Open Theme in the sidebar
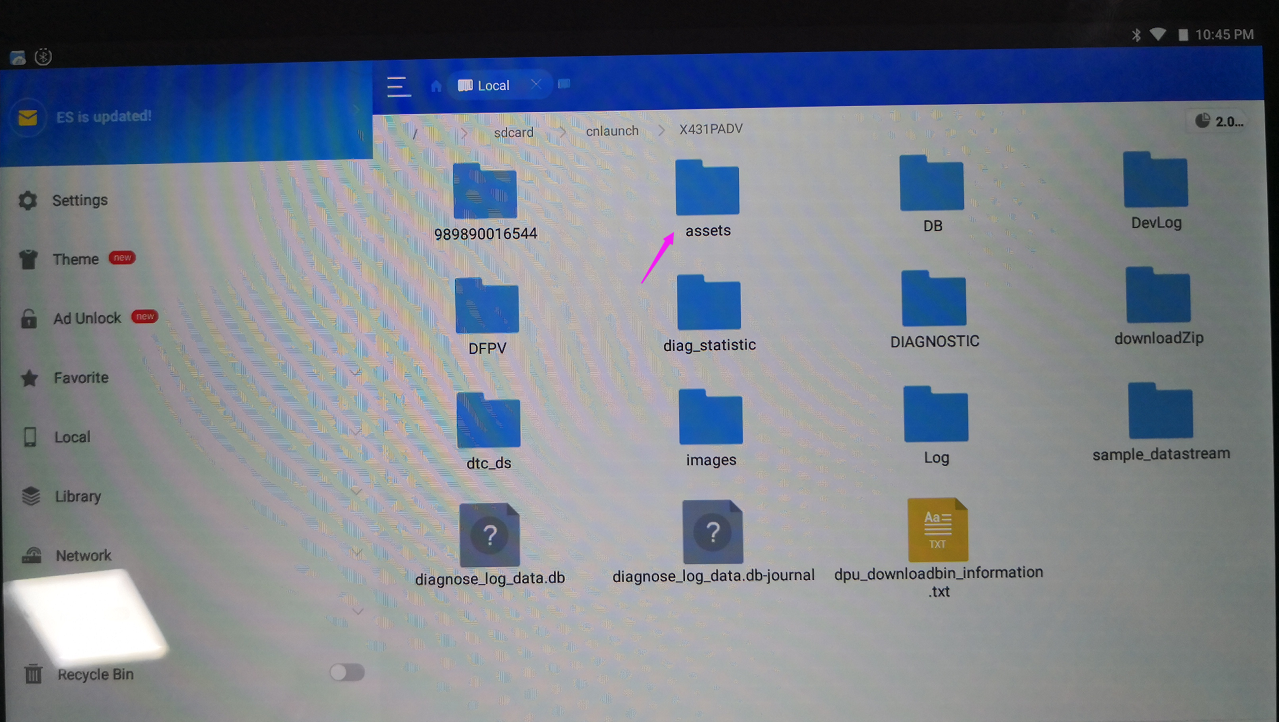Viewport: 1279px width, 722px height. 75,259
